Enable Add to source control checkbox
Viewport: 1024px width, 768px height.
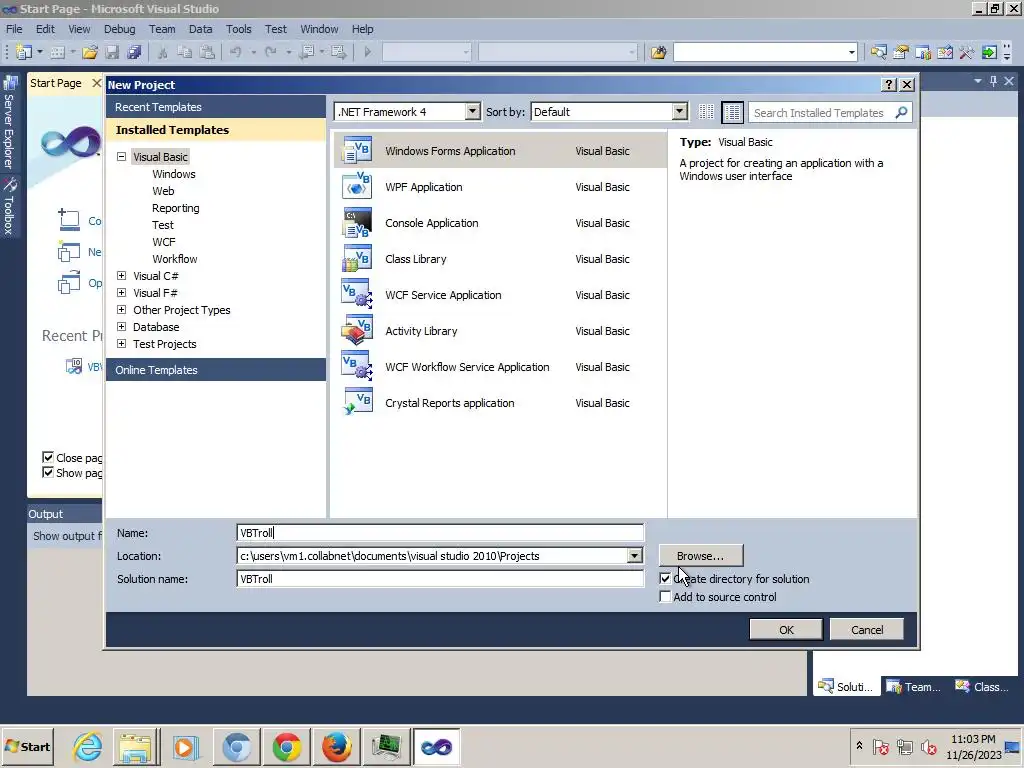point(665,597)
